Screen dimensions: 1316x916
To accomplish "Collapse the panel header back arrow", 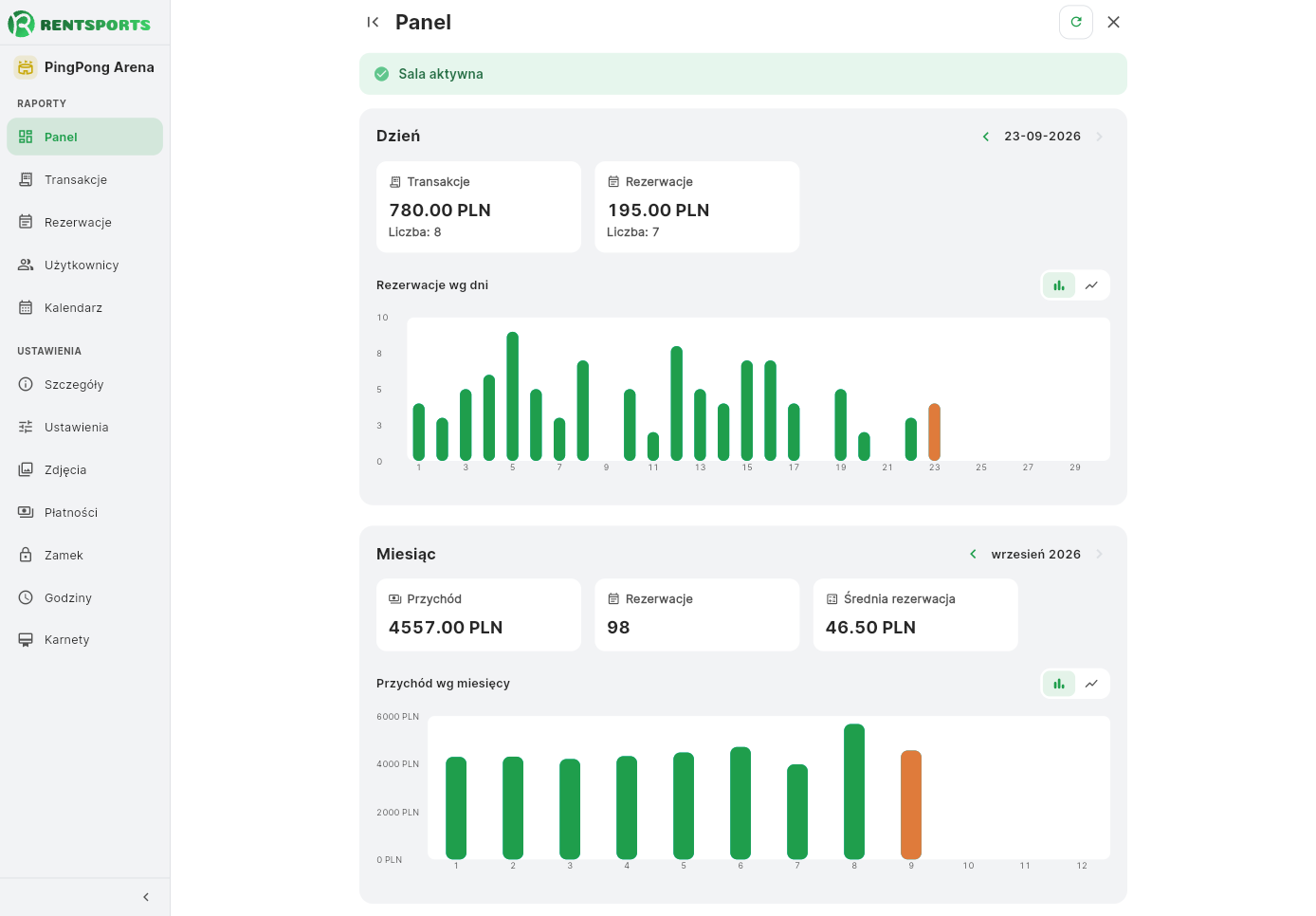I will (x=373, y=22).
